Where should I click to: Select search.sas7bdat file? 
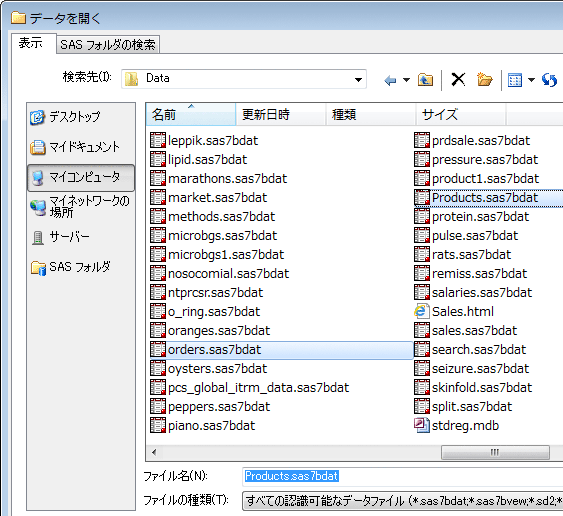coord(470,350)
